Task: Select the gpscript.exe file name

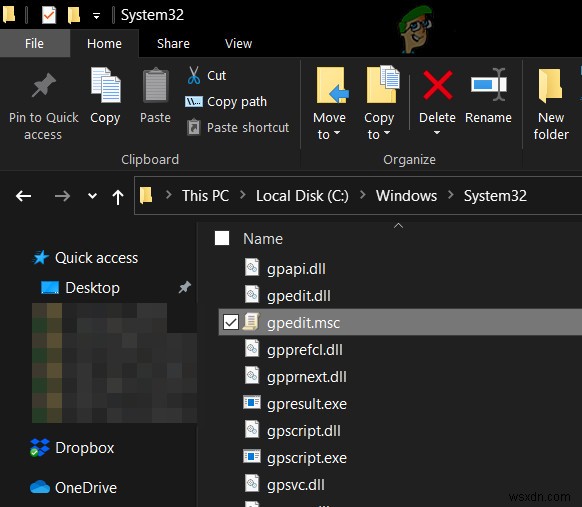Action: click(x=307, y=458)
